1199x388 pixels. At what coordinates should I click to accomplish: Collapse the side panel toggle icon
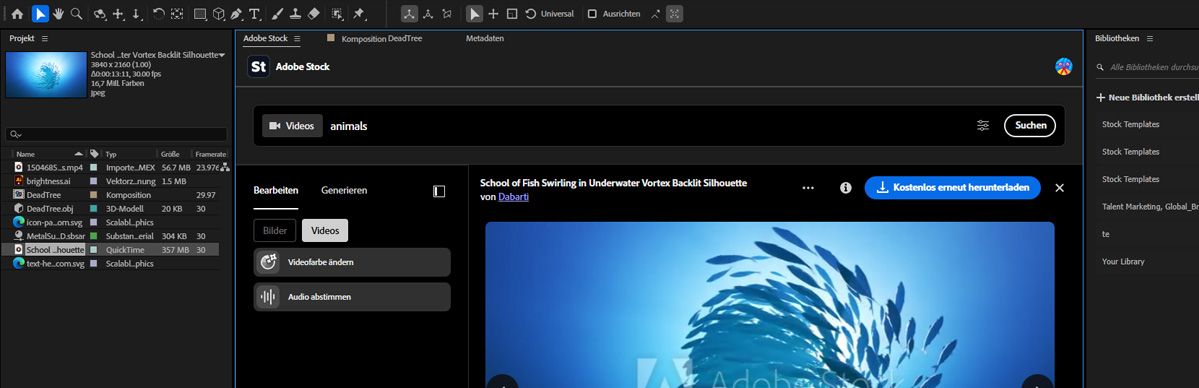[439, 191]
